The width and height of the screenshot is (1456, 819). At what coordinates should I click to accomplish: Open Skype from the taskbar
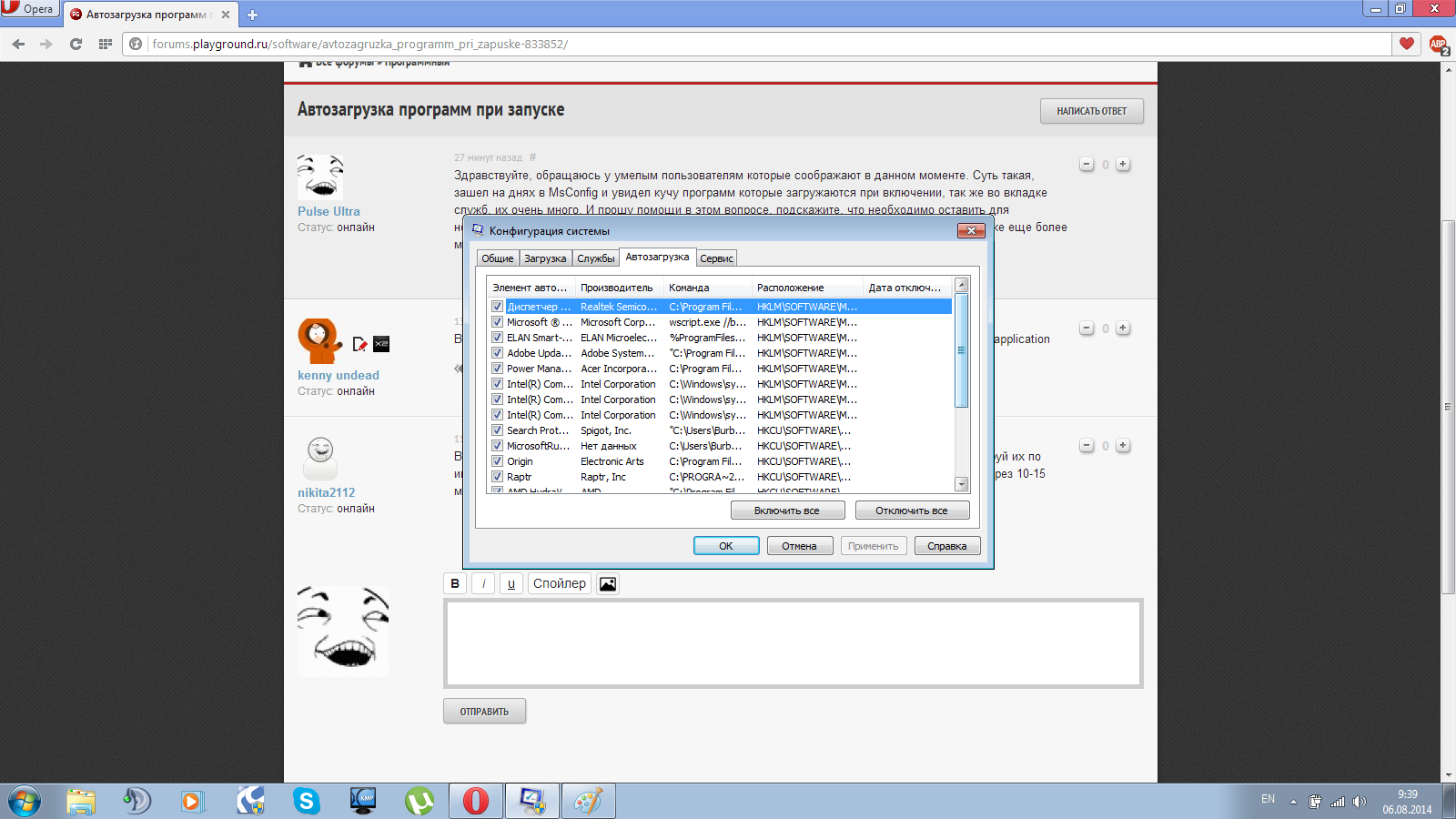[x=307, y=802]
